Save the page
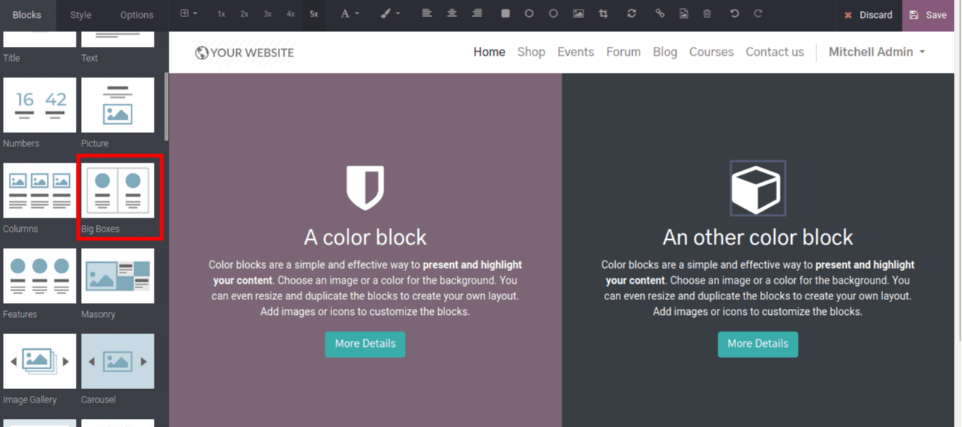The image size is (962, 427). click(x=930, y=15)
